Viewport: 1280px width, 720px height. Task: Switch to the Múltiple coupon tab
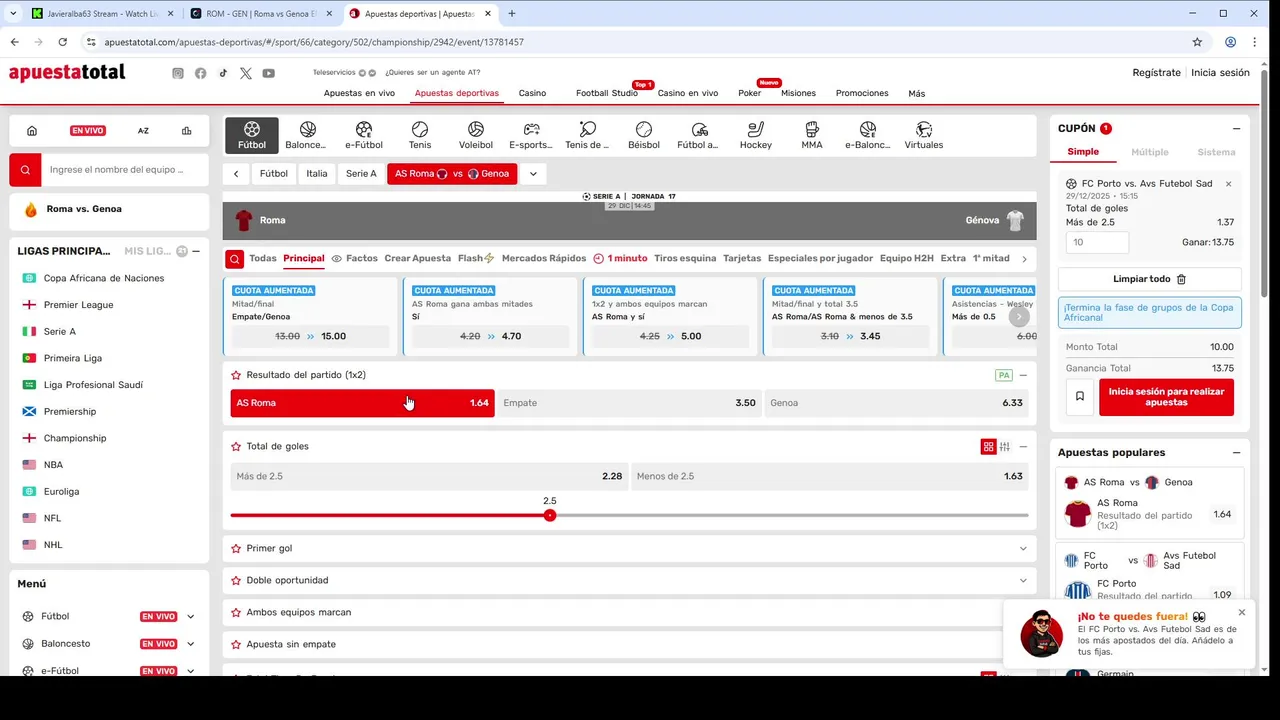(1149, 152)
